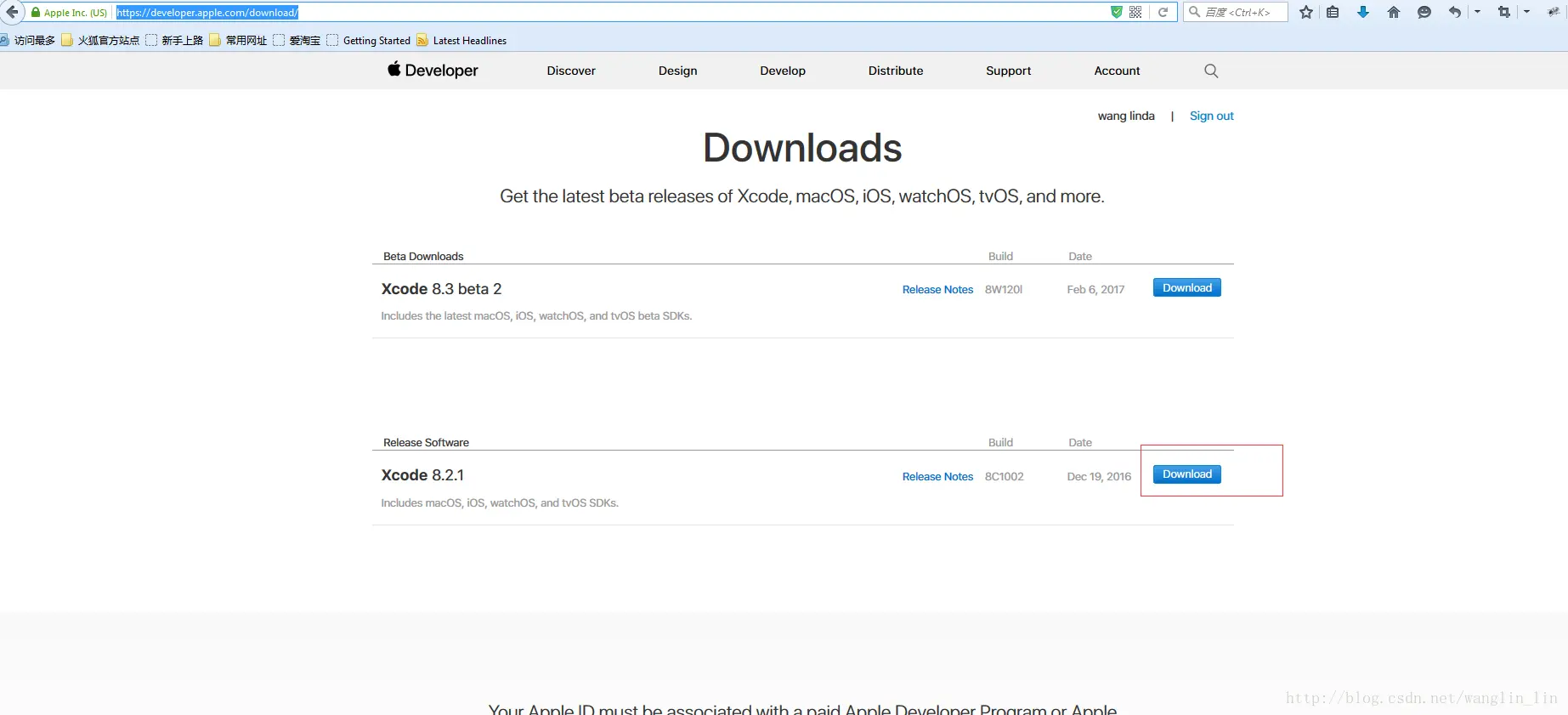Click the Xcode 8.2.1 title

tap(422, 475)
